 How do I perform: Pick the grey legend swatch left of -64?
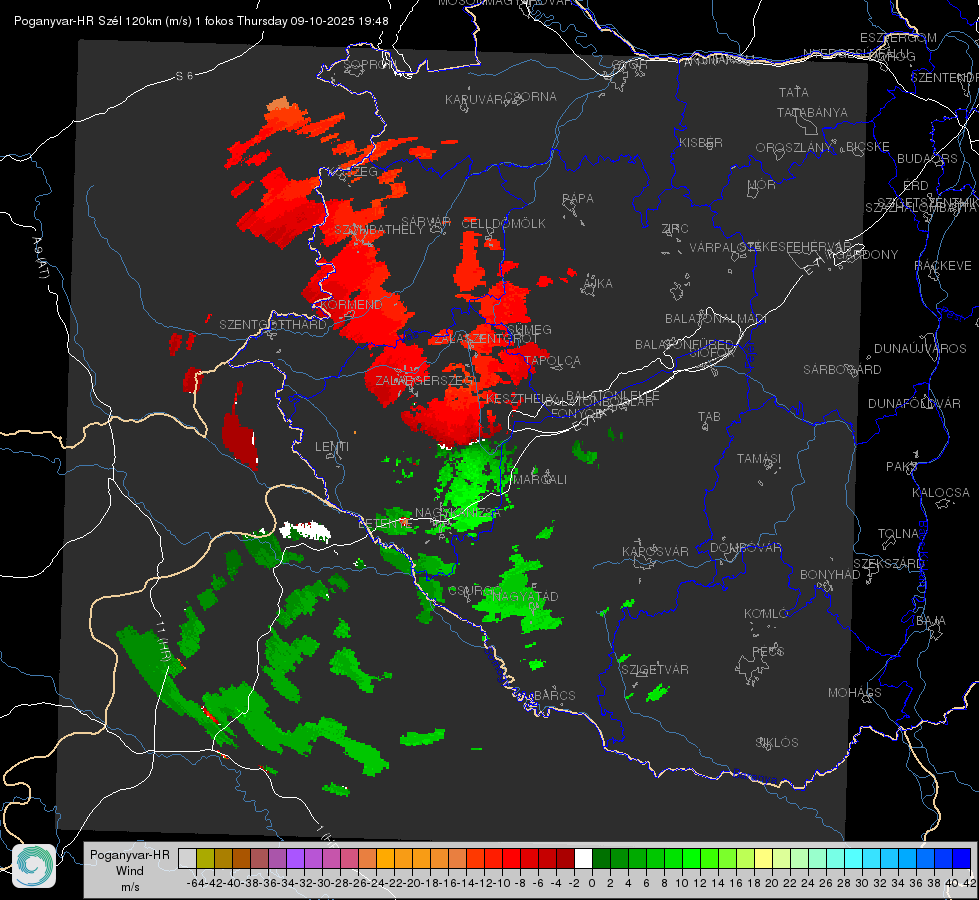tap(187, 858)
